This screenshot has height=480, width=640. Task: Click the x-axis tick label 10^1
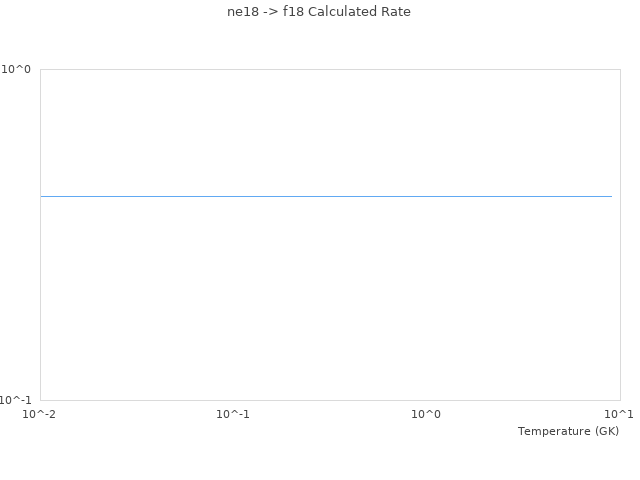619,413
